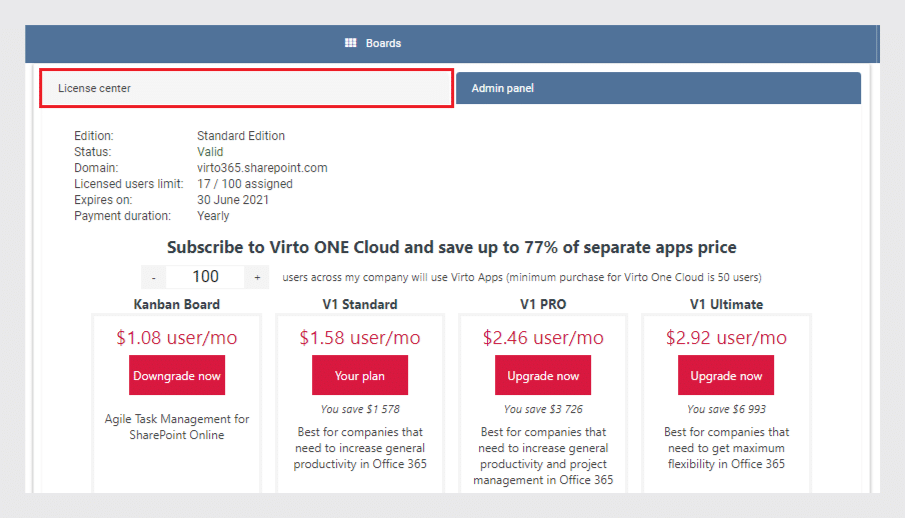Click the users count field showing 100
This screenshot has height=518, width=905.
(205, 277)
